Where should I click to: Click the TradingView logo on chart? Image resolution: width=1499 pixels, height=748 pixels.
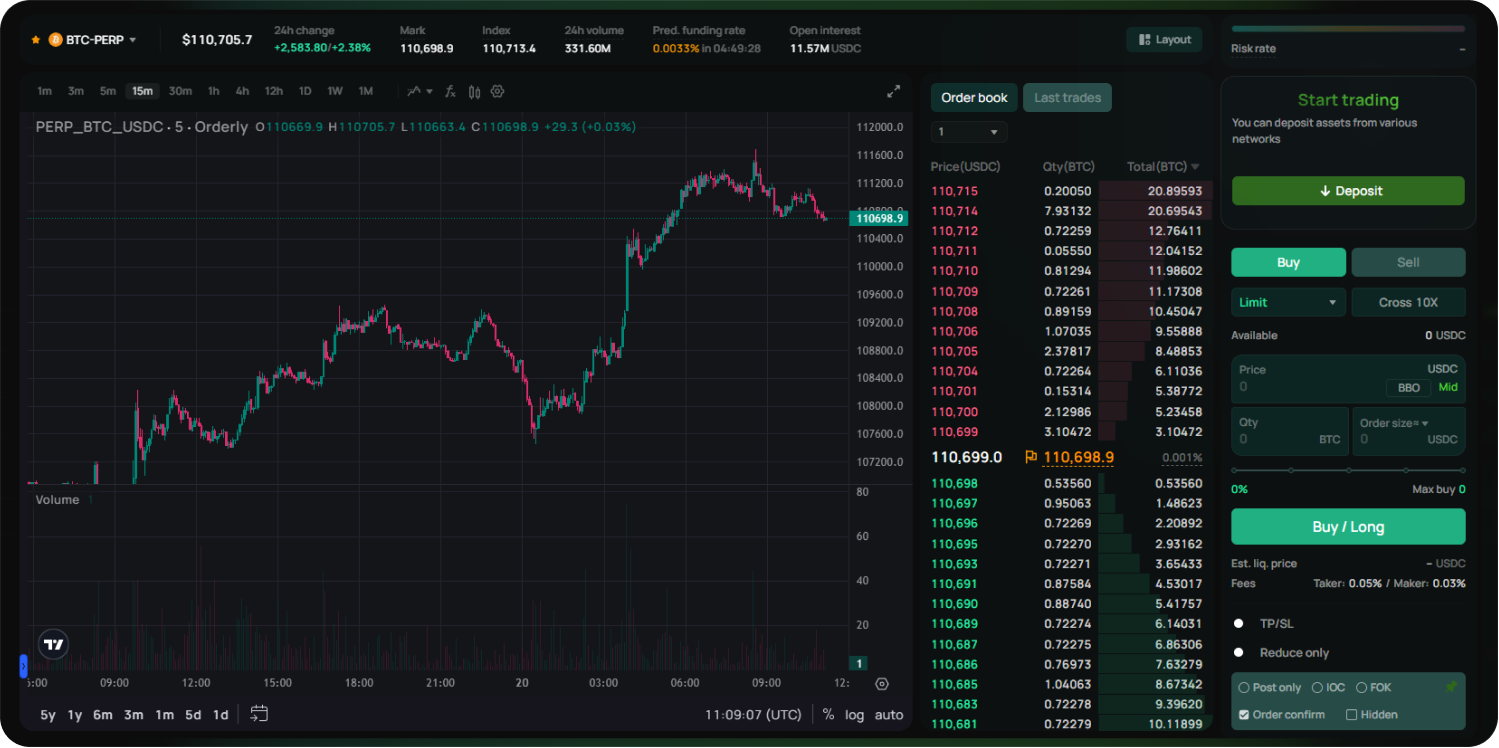[54, 645]
